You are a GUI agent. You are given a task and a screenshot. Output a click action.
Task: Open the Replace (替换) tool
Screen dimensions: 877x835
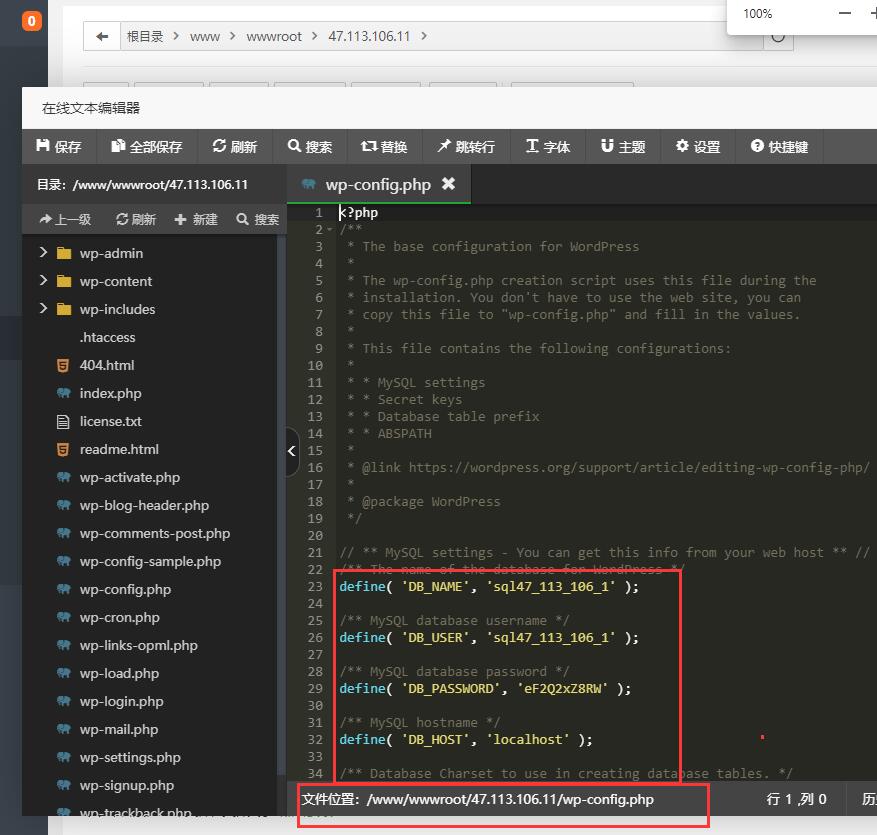click(x=384, y=147)
